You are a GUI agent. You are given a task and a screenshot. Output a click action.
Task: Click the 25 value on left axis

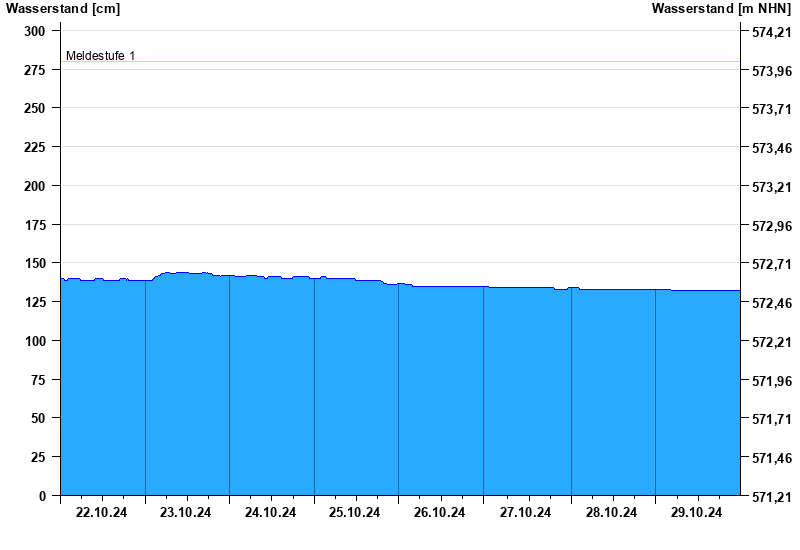pyautogui.click(x=38, y=457)
